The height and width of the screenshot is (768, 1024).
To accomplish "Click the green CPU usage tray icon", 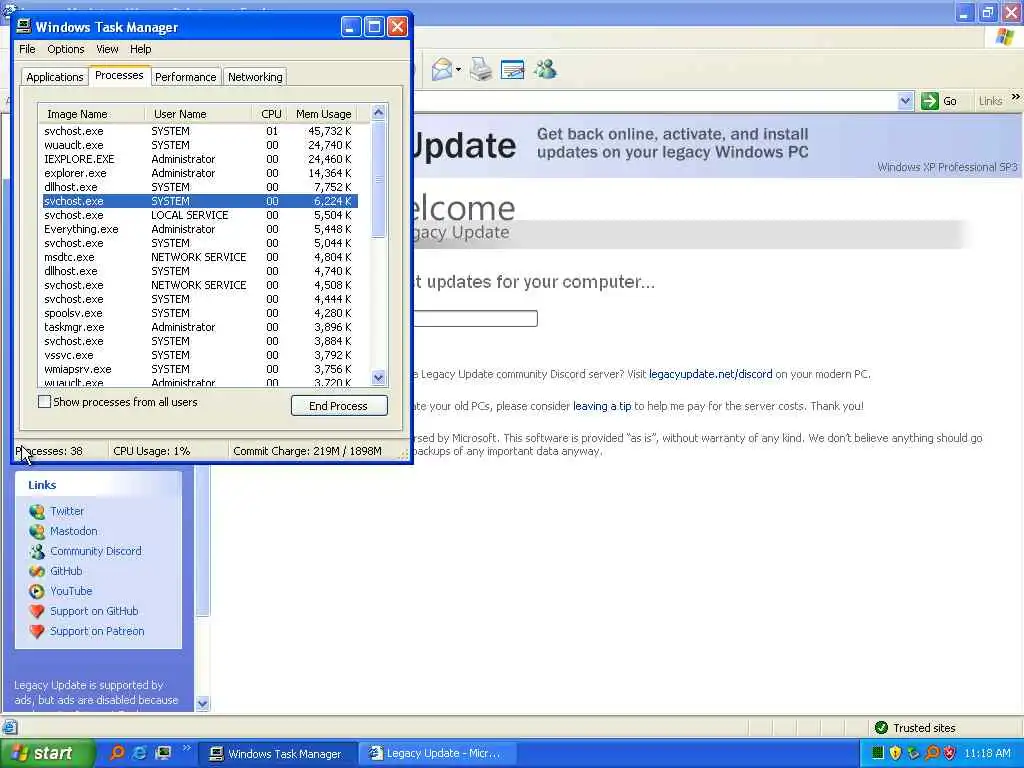I will [878, 753].
